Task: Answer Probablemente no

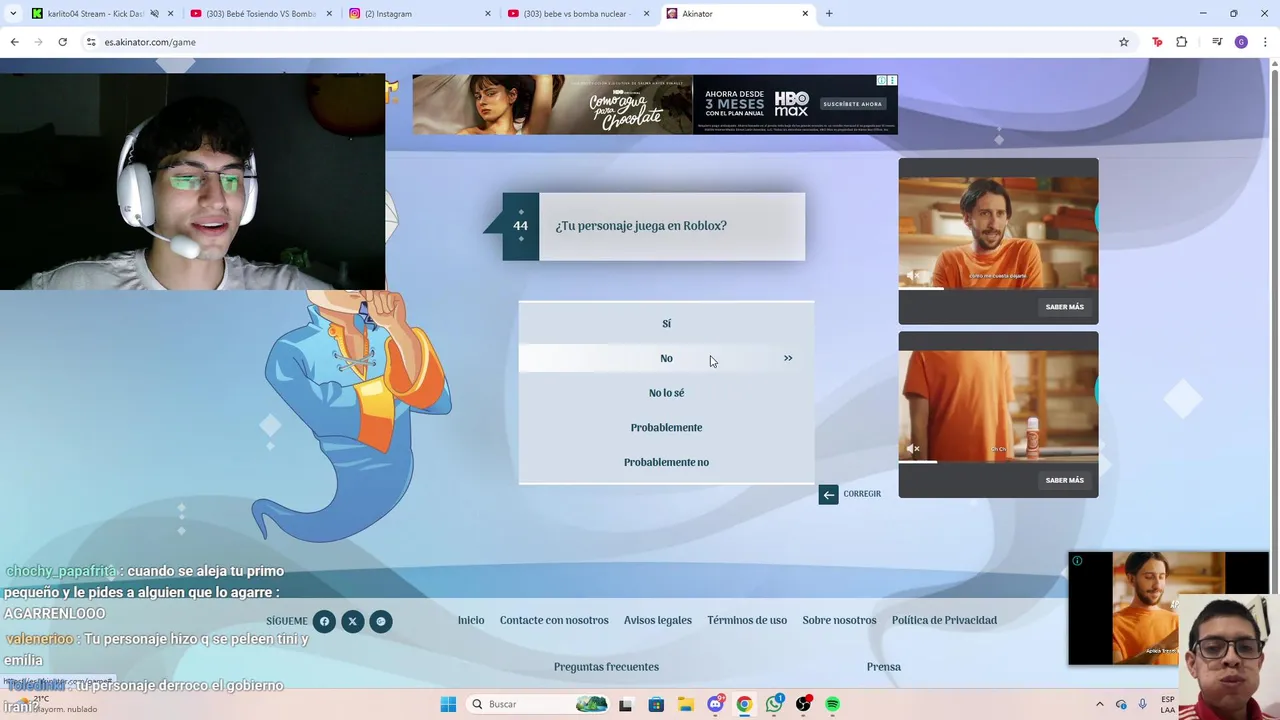Action: (x=666, y=462)
